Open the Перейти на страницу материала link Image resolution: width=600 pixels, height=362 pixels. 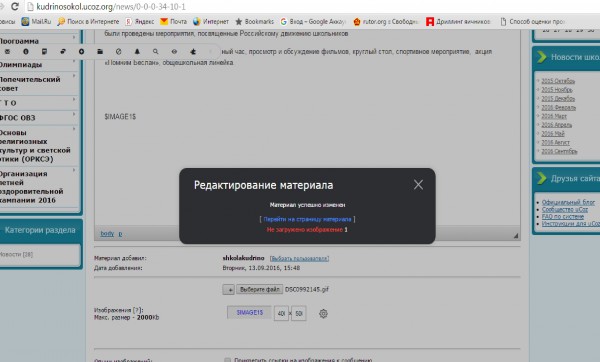307,219
